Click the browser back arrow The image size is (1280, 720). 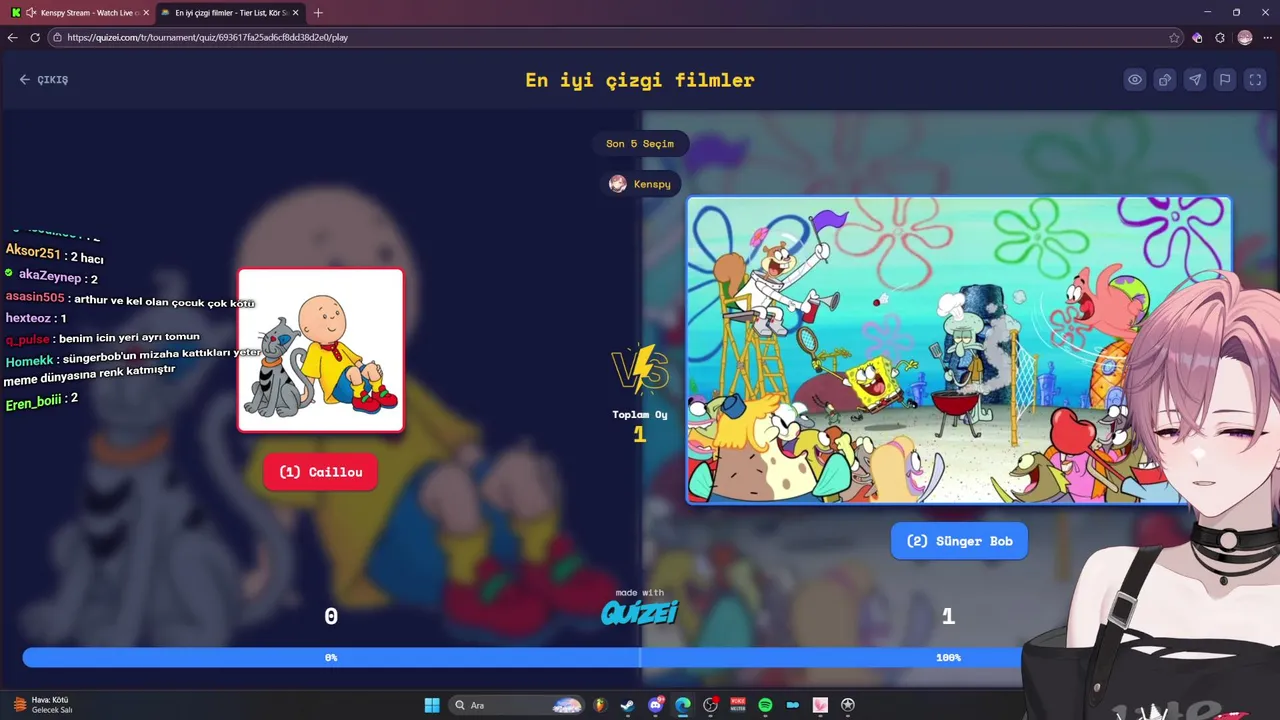point(13,37)
